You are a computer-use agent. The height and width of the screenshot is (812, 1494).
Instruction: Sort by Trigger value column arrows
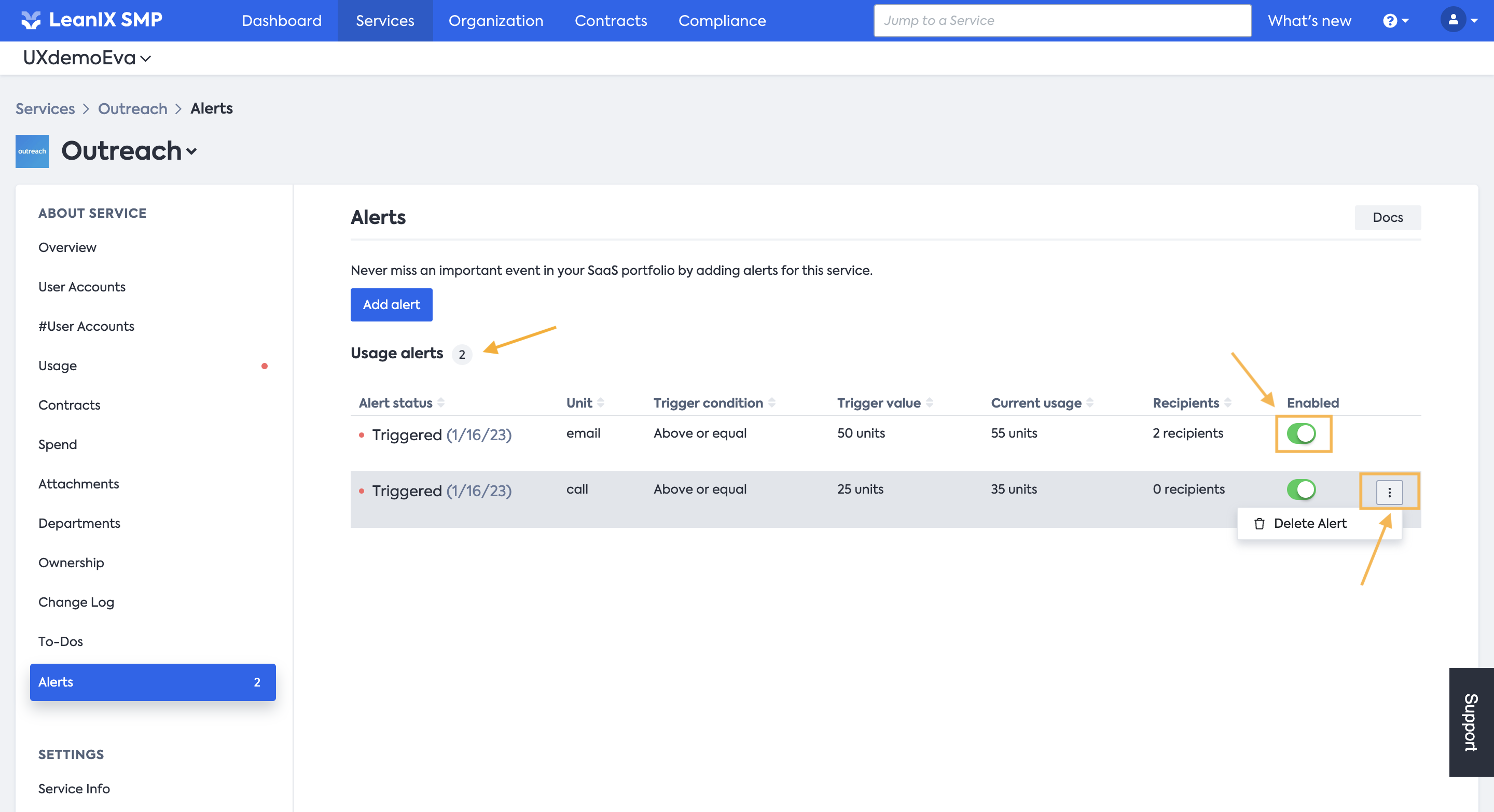930,403
